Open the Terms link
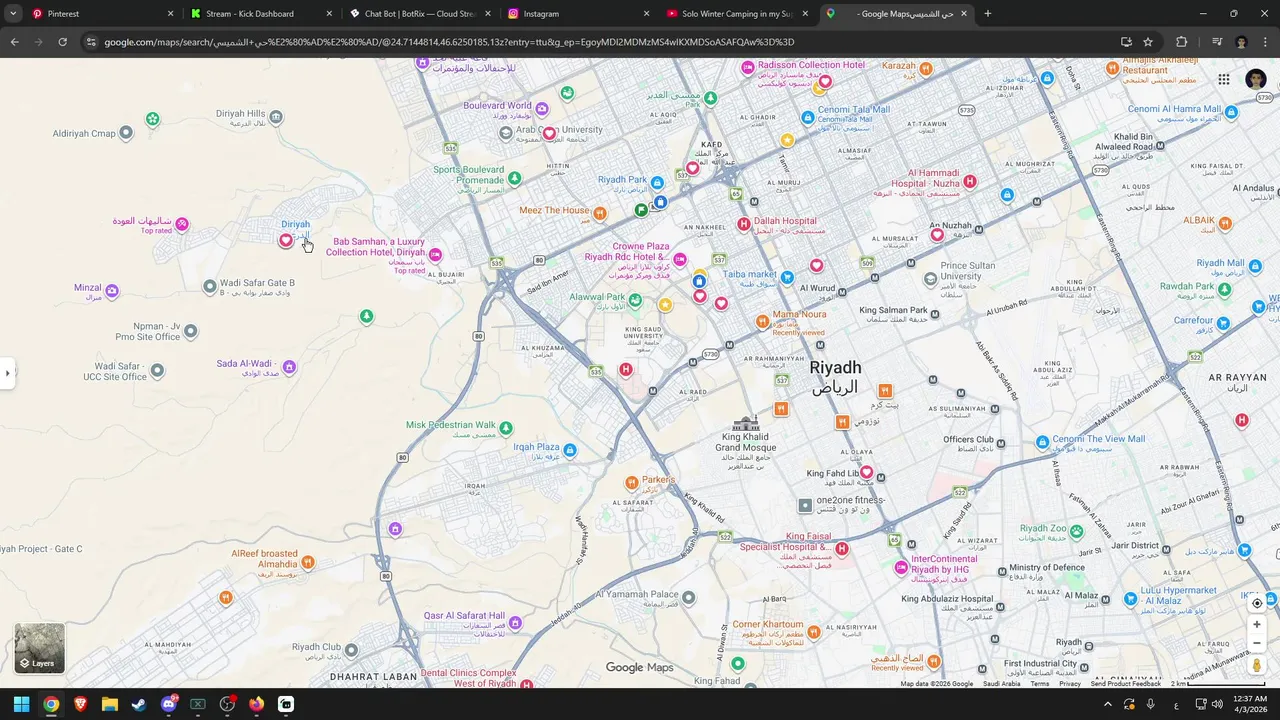 coord(1040,684)
